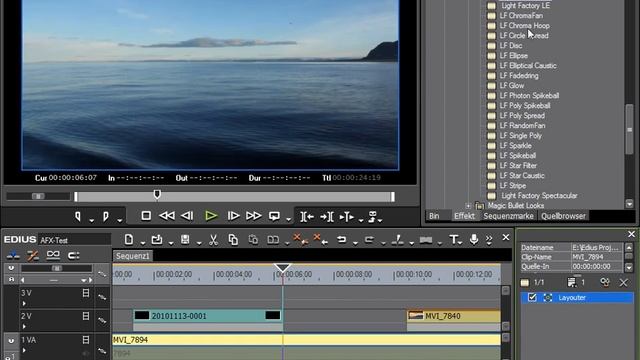Toggle the Layouter effect checkbox

pos(532,297)
